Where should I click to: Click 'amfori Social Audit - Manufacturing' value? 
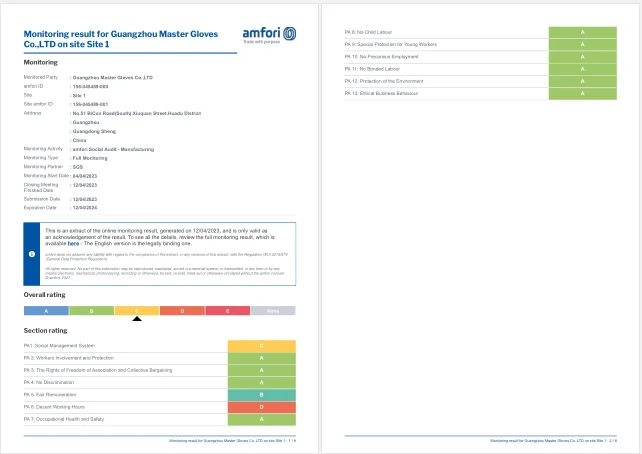click(x=113, y=149)
